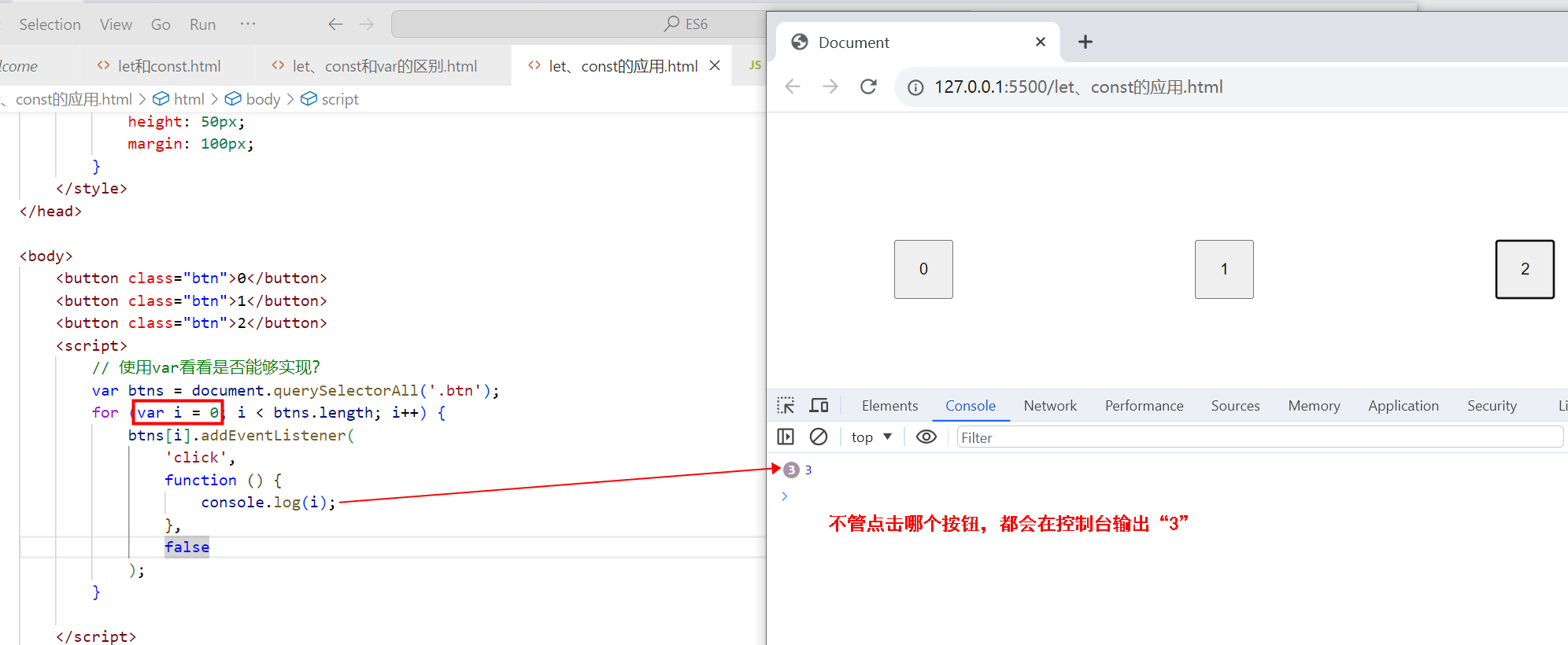Click the grouped message count badge 3
This screenshot has height=645, width=1568.
(x=792, y=470)
